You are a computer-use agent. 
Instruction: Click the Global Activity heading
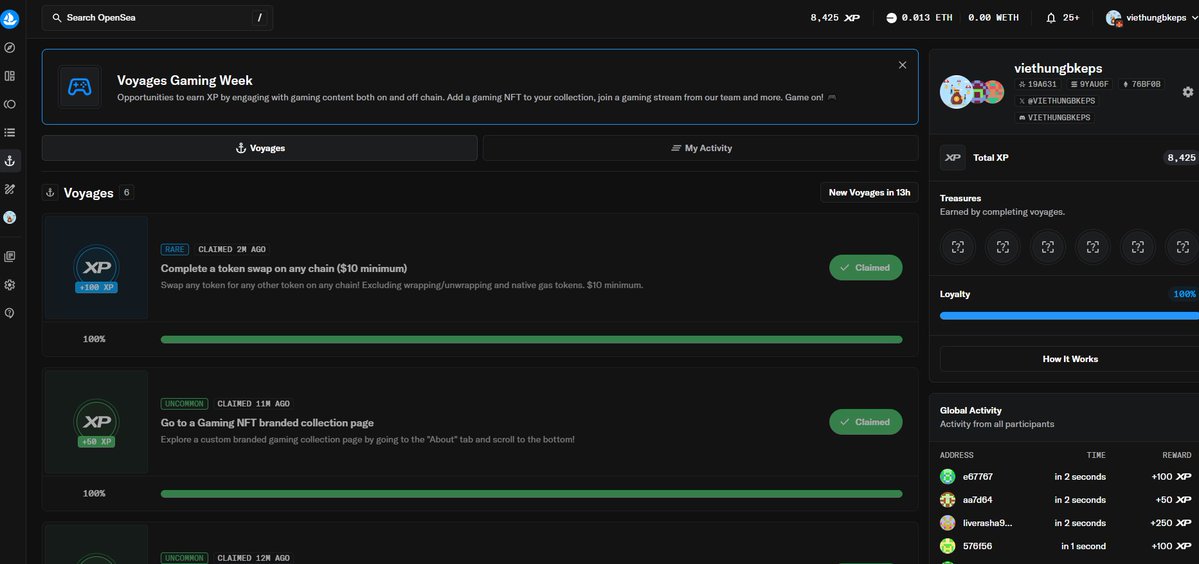pos(970,410)
